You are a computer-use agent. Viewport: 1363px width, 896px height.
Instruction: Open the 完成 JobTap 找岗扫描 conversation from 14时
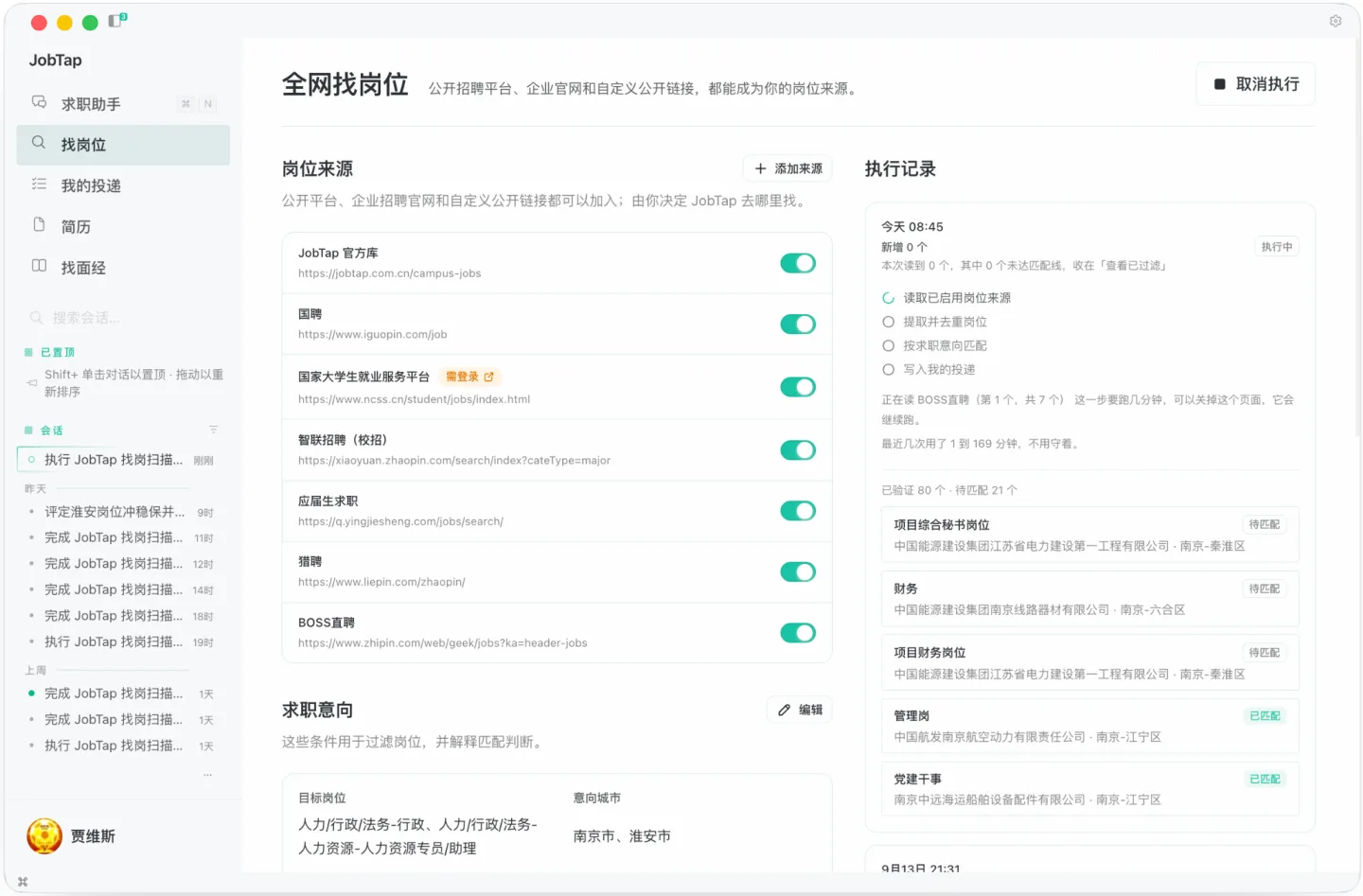[x=123, y=589]
